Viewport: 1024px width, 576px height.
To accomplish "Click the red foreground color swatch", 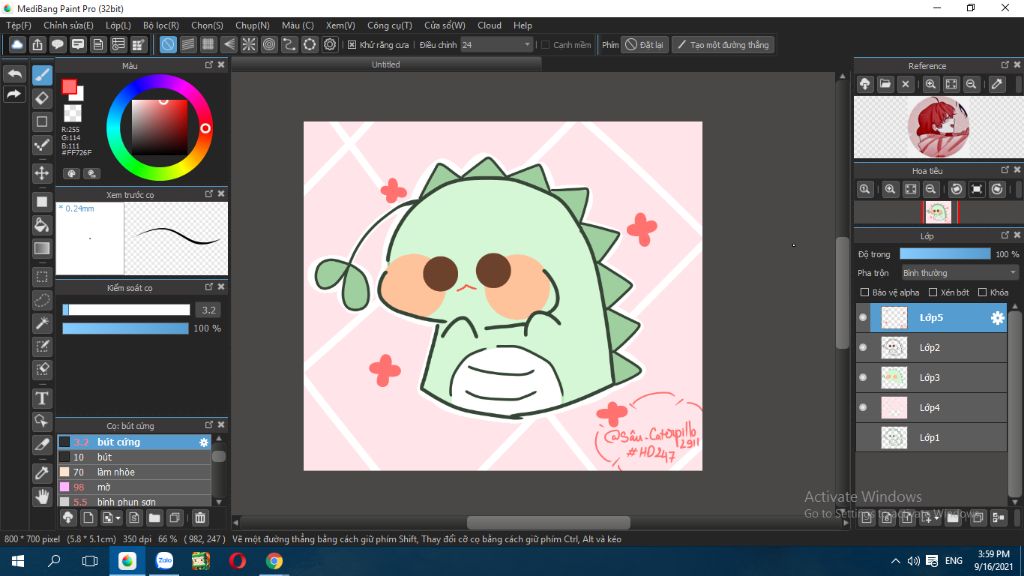I will [69, 87].
